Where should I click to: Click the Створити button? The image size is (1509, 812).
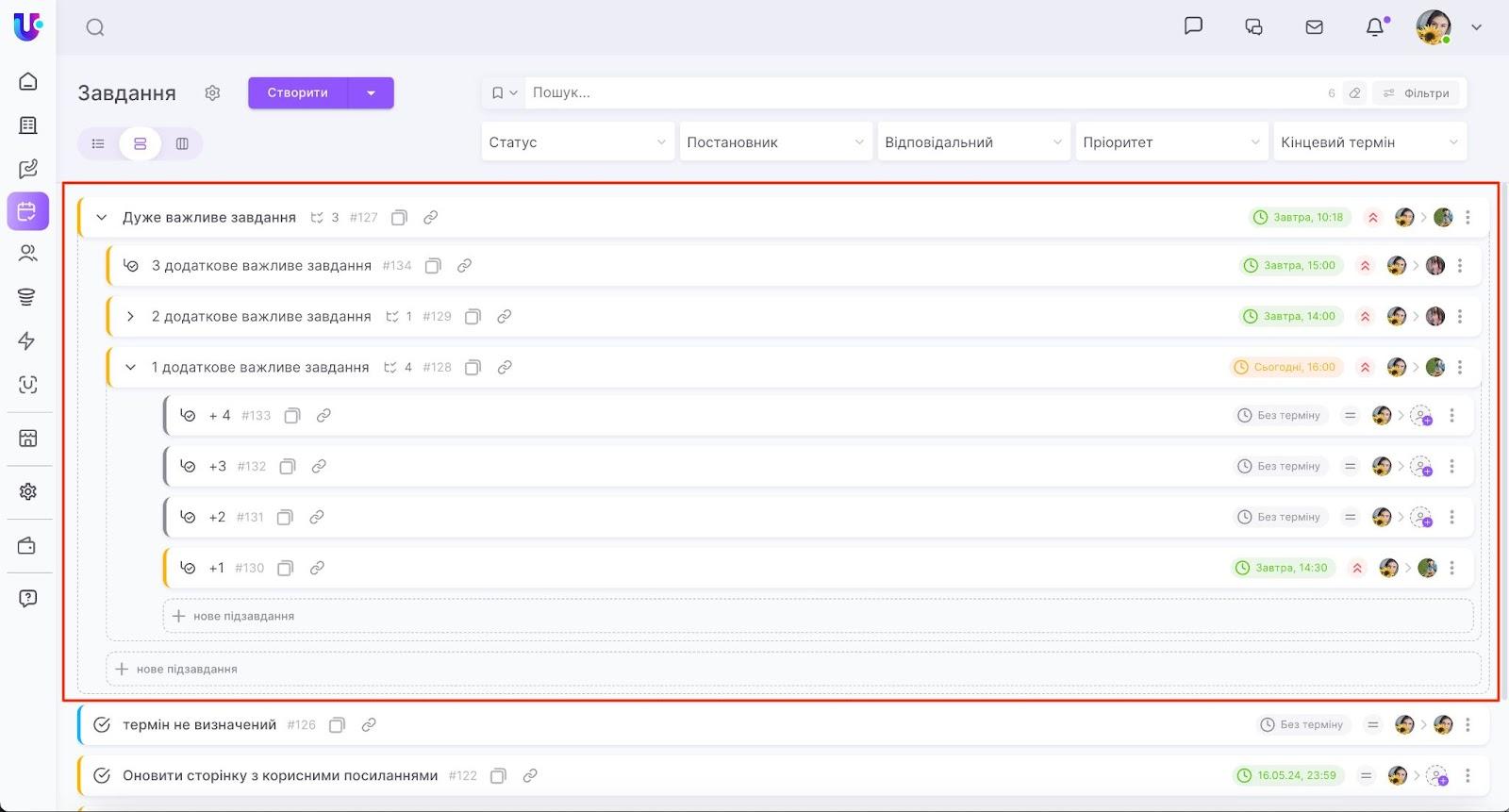pos(297,93)
